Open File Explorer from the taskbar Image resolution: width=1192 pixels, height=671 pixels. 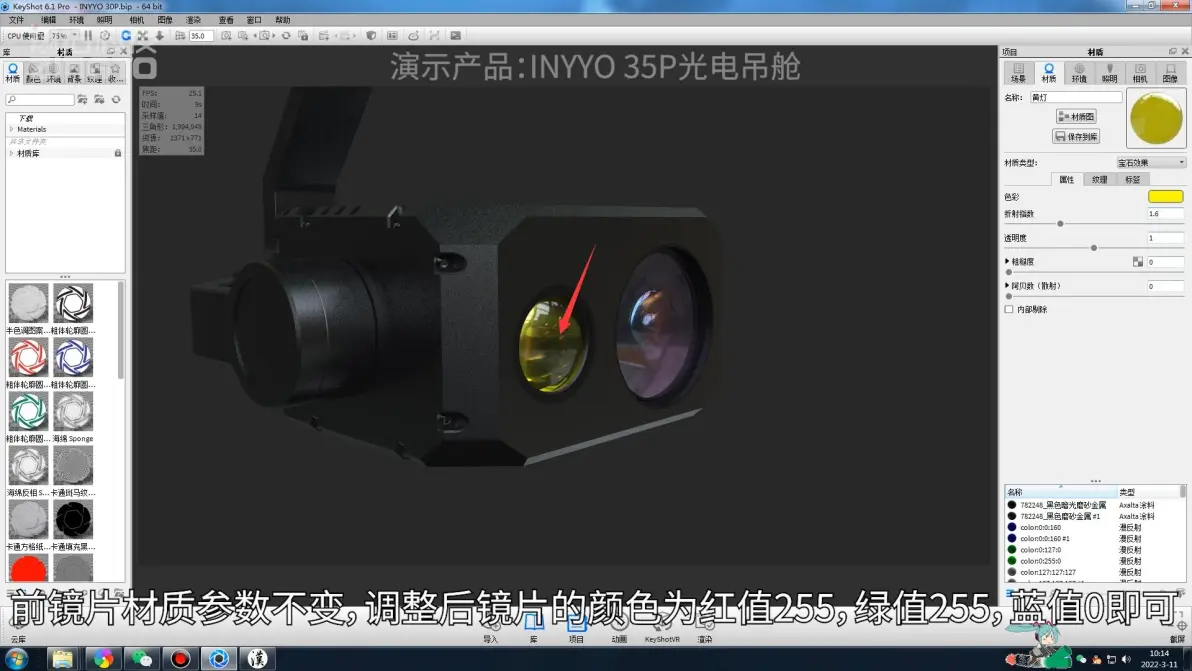tap(62, 658)
